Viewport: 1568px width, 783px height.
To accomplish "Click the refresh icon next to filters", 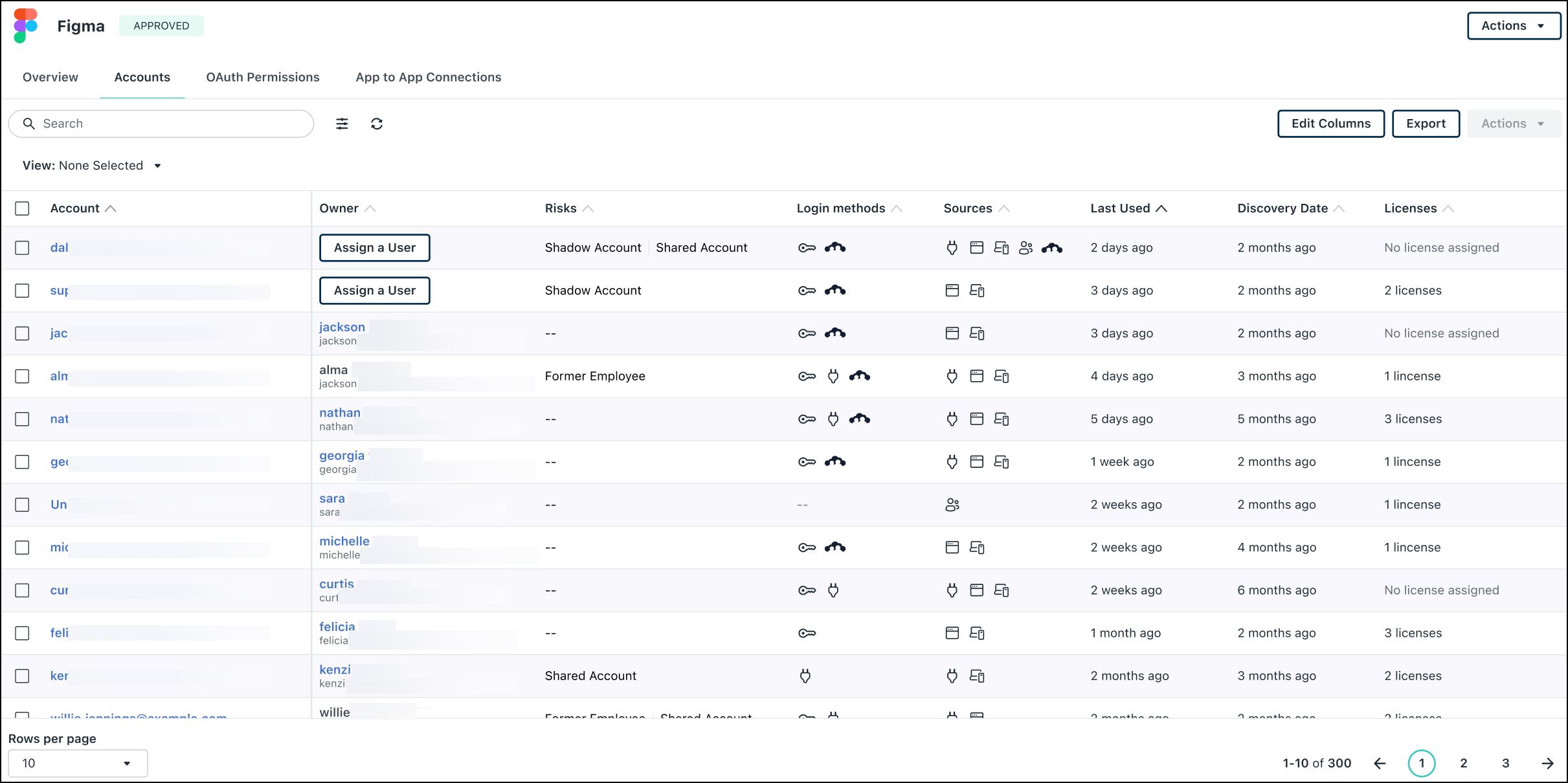I will (x=377, y=124).
